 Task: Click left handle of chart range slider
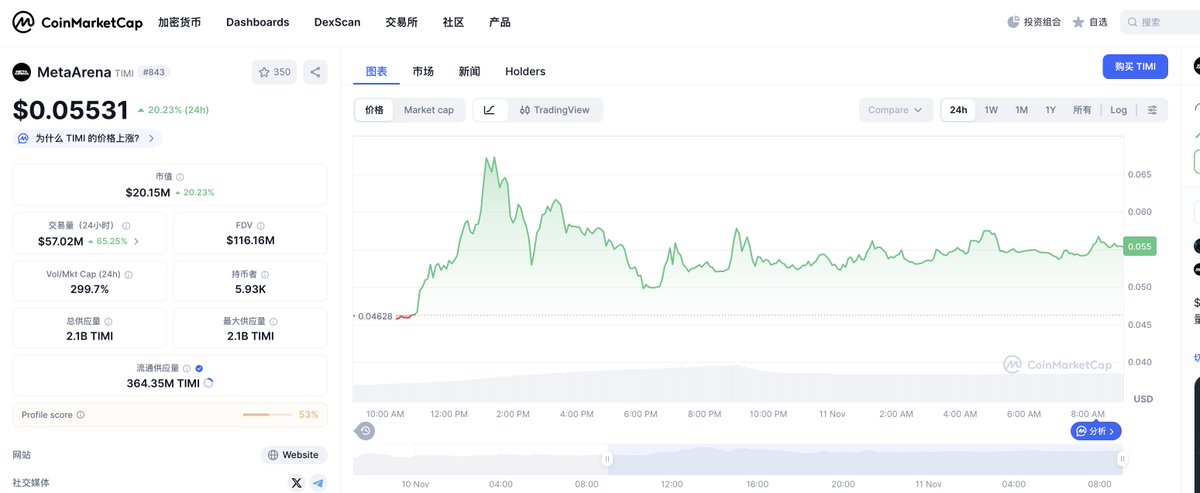606,459
